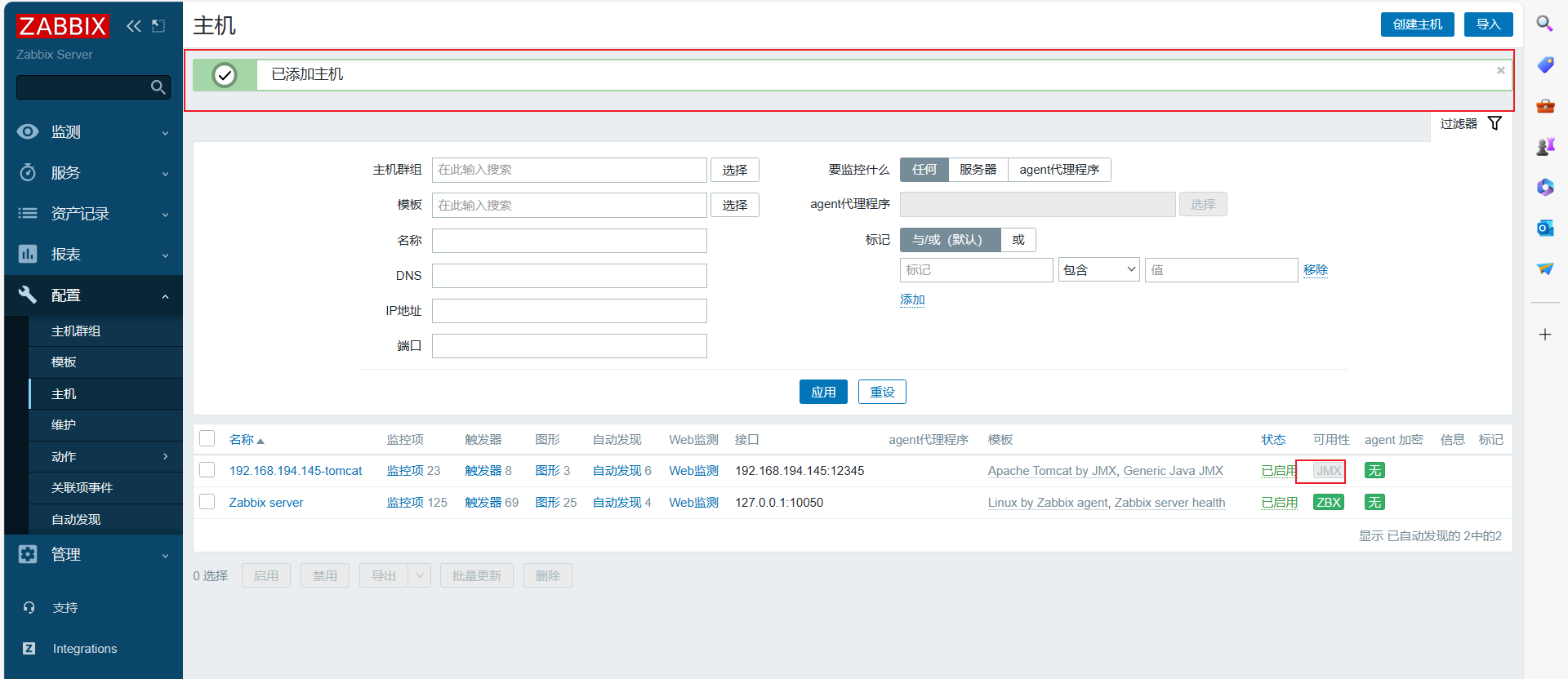
Task: Open the Outlook icon in browser sidebar
Action: (1544, 228)
